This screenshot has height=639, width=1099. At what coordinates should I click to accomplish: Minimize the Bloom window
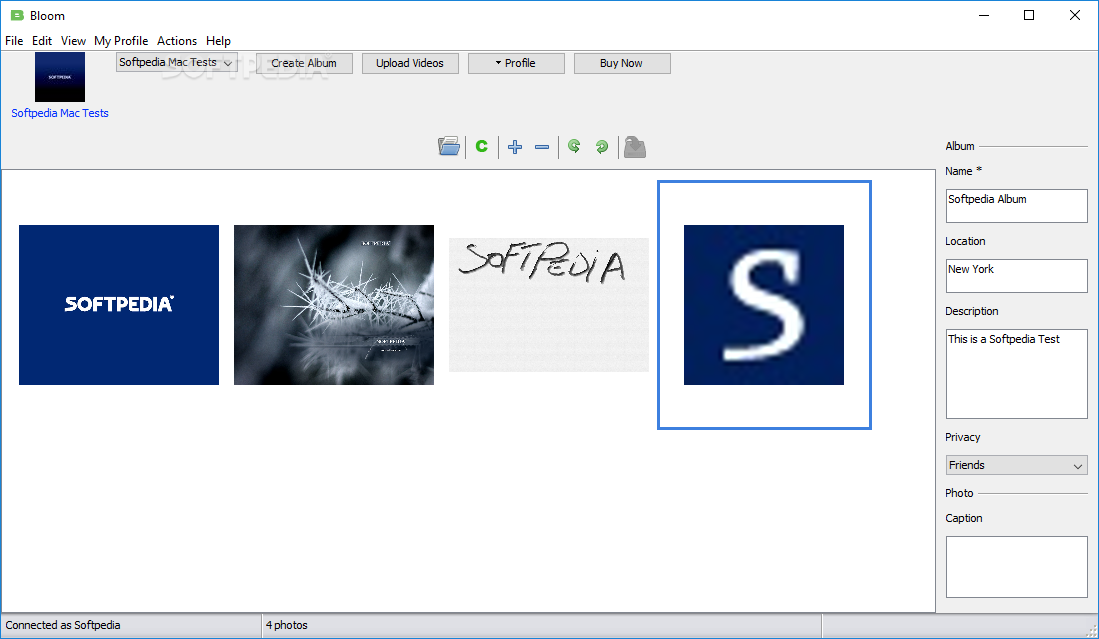984,15
